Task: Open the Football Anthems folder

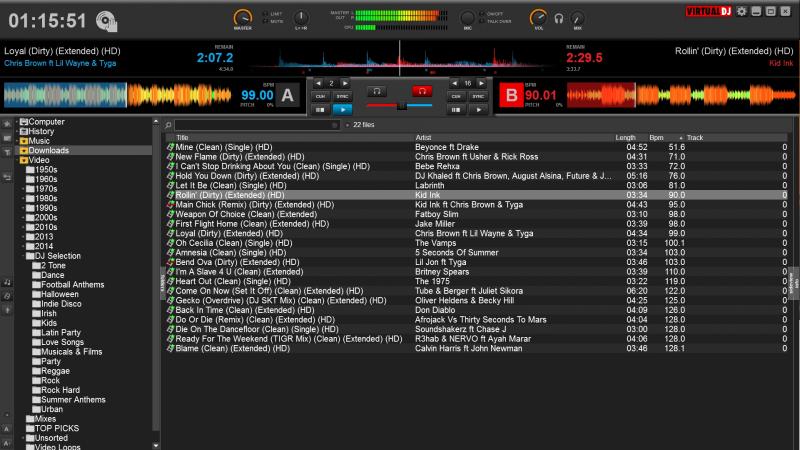Action: click(x=68, y=285)
